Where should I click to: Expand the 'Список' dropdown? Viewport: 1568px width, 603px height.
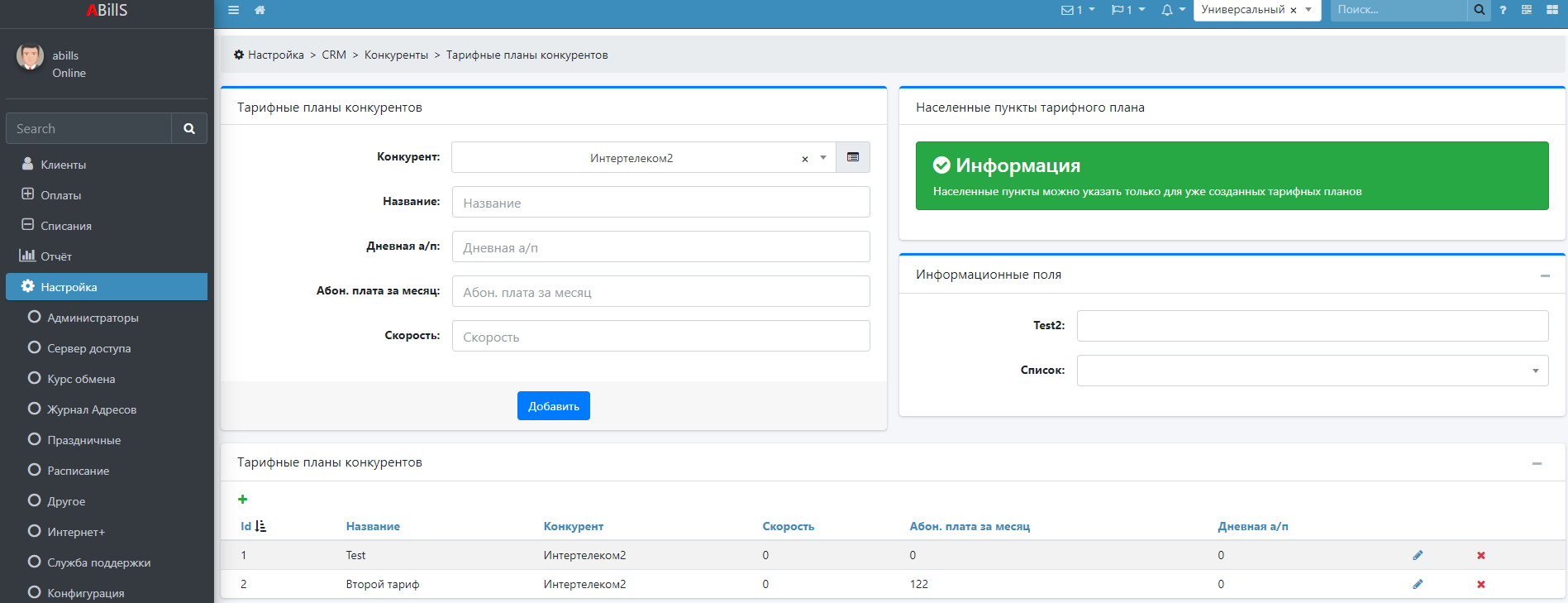click(x=1312, y=371)
